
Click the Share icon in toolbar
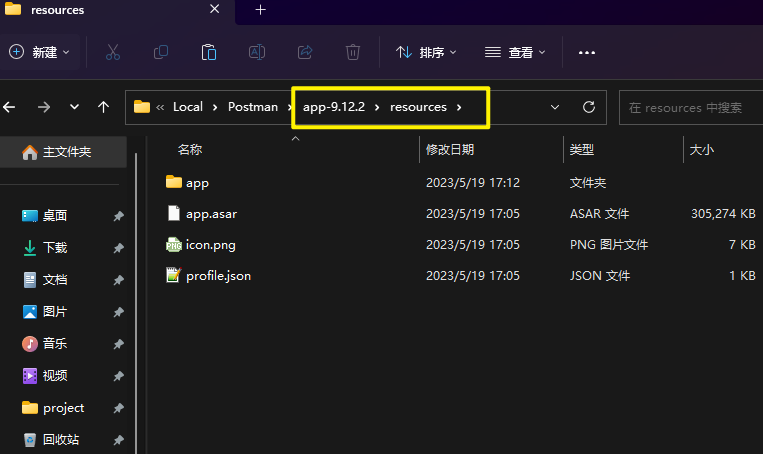pos(305,52)
